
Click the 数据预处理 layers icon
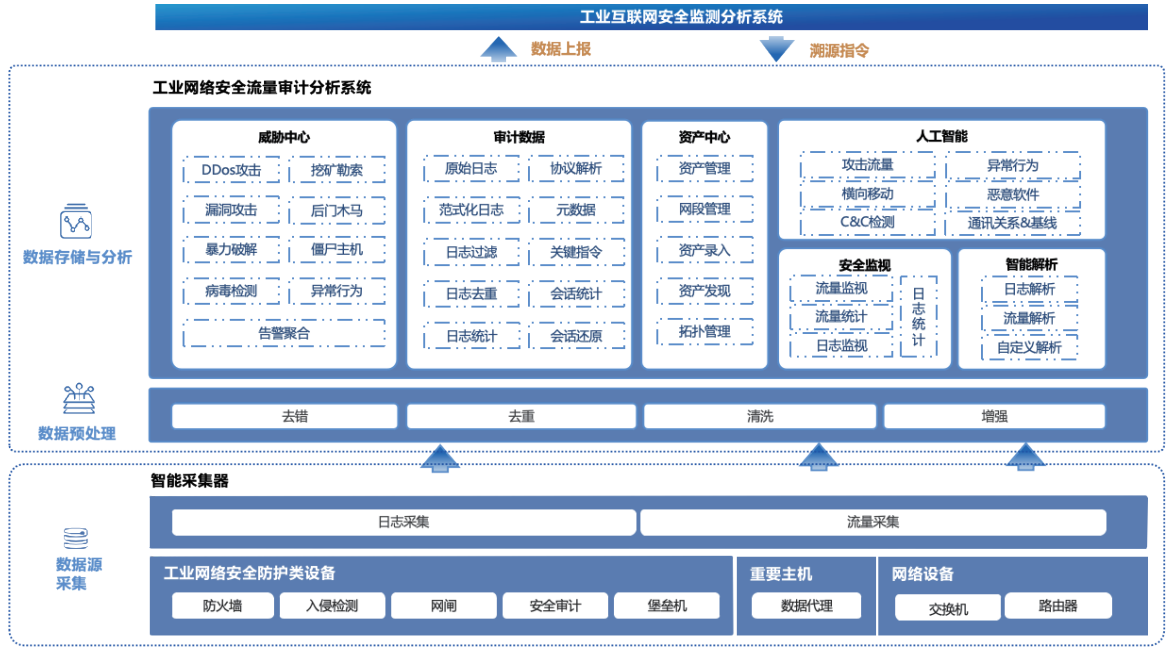coord(77,400)
